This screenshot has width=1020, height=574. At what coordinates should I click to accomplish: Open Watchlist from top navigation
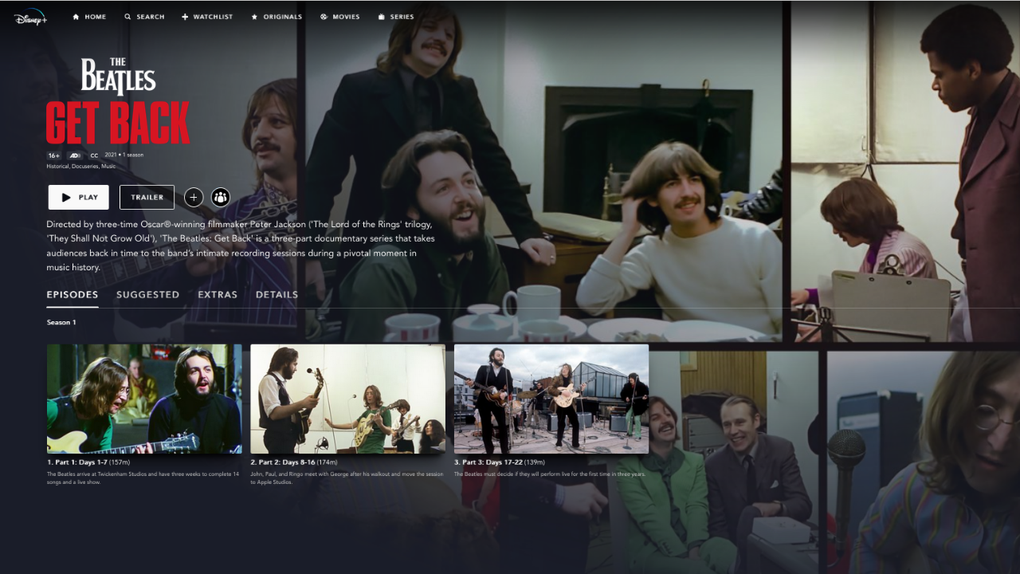pyautogui.click(x=207, y=17)
